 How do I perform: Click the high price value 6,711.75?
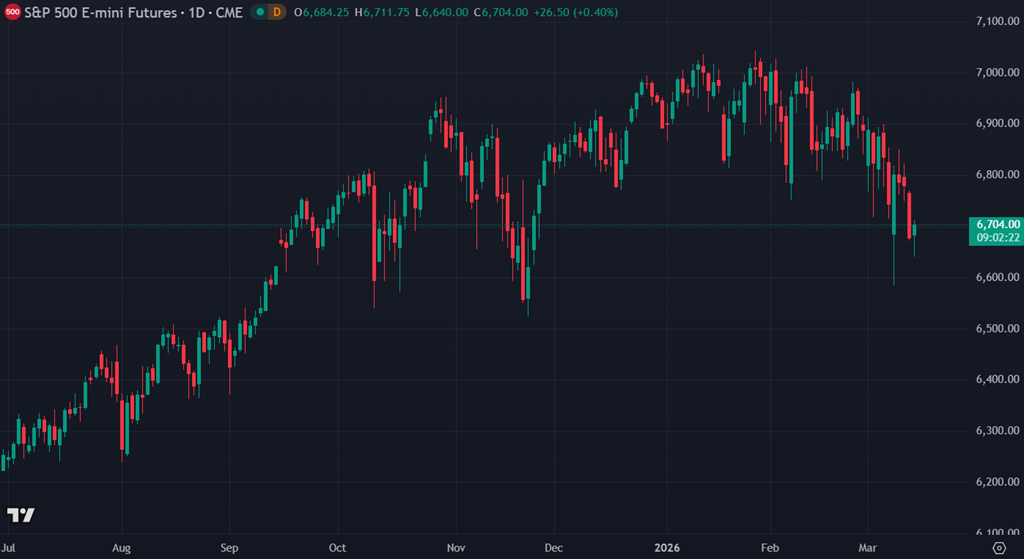tap(388, 12)
